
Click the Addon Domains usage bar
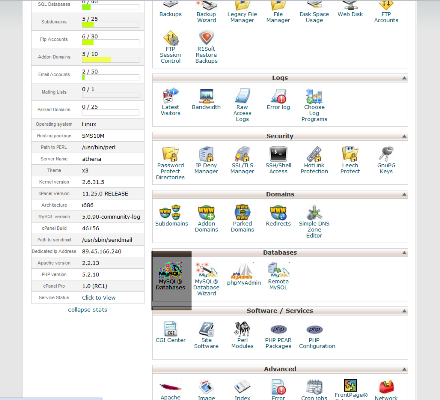111,60
